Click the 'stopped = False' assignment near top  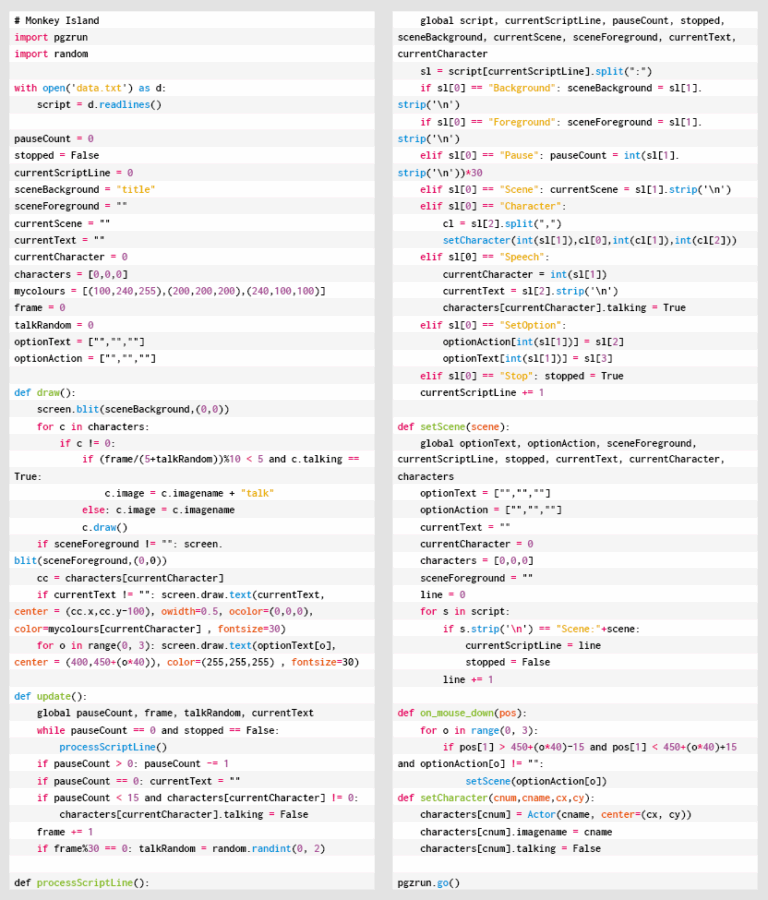click(56, 156)
